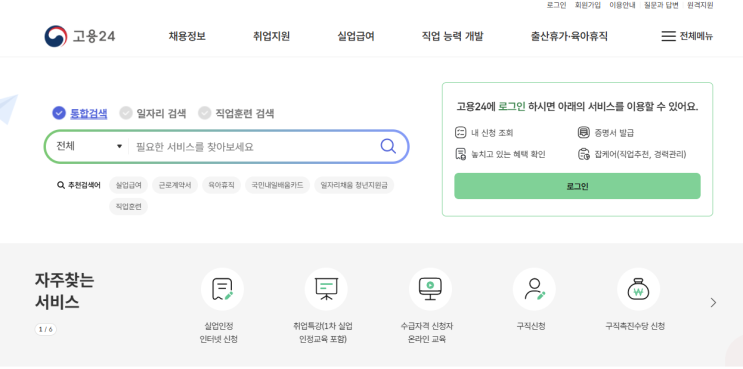Open 원격지원 link
743x369 pixels.
click(700, 5)
